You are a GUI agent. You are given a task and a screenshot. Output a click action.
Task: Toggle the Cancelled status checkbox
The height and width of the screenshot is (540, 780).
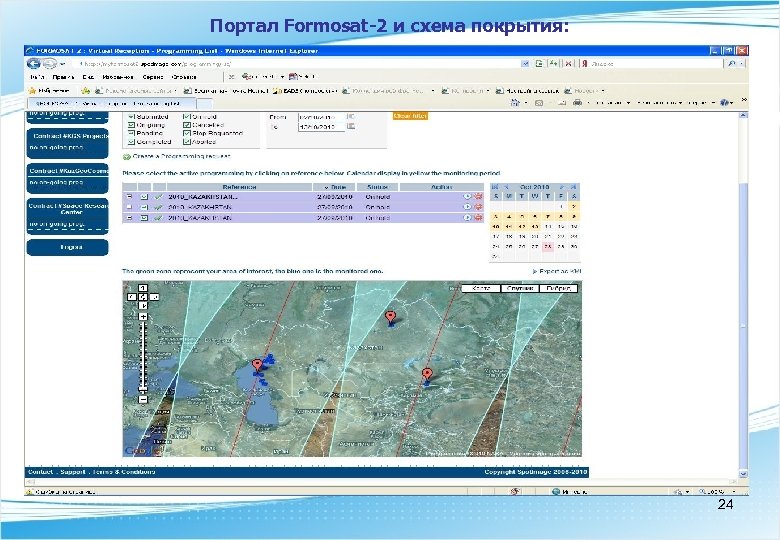187,125
